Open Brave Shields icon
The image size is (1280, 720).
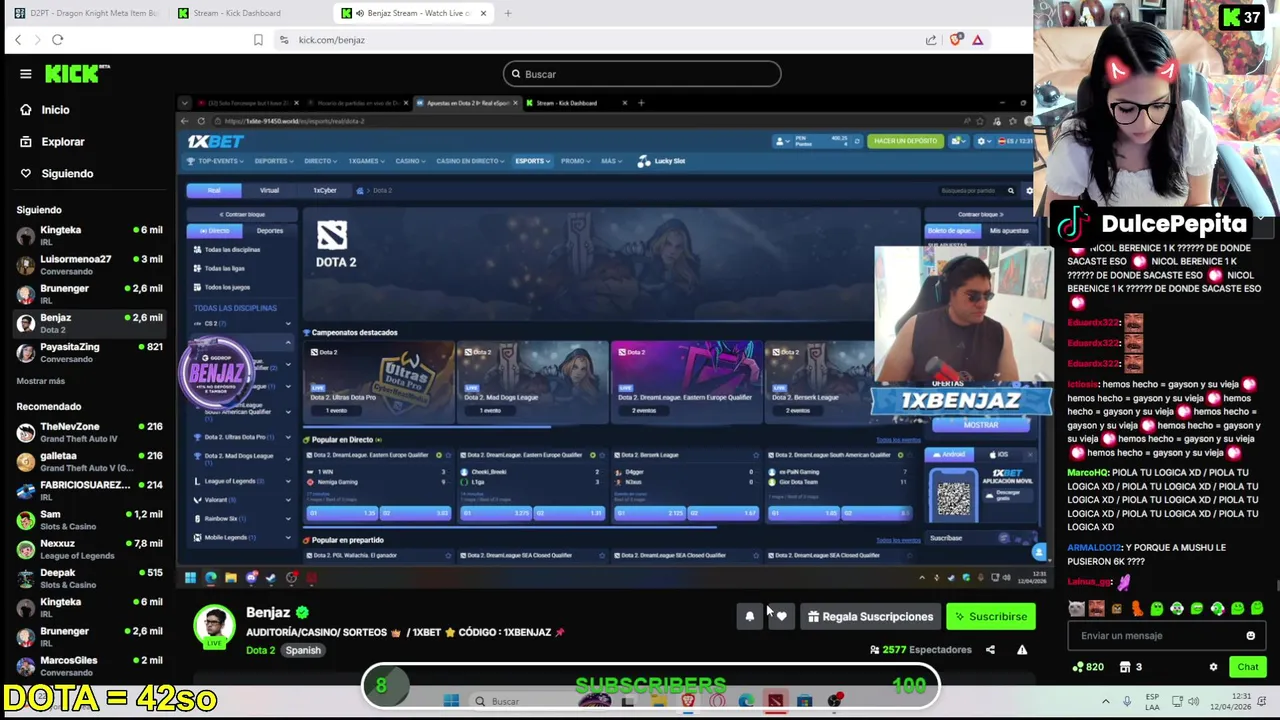956,40
